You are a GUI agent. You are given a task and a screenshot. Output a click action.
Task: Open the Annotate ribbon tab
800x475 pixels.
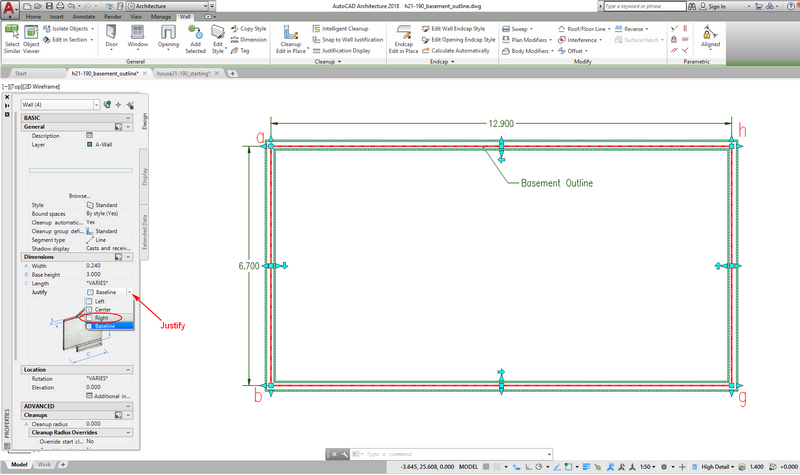[84, 16]
